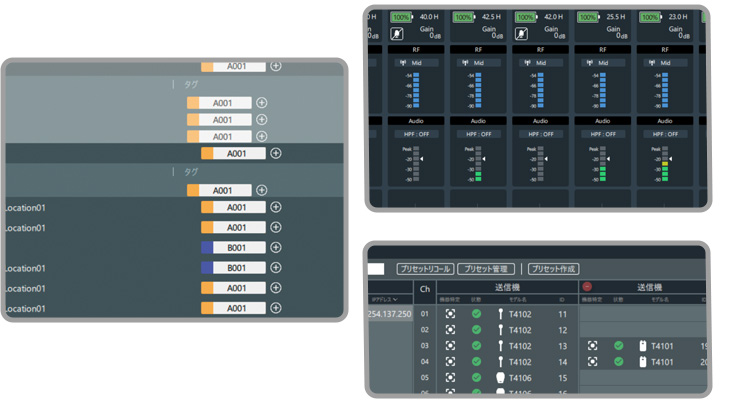Click identify icon of T4101 on channel 03 row
The height and width of the screenshot is (400, 734).
[593, 346]
